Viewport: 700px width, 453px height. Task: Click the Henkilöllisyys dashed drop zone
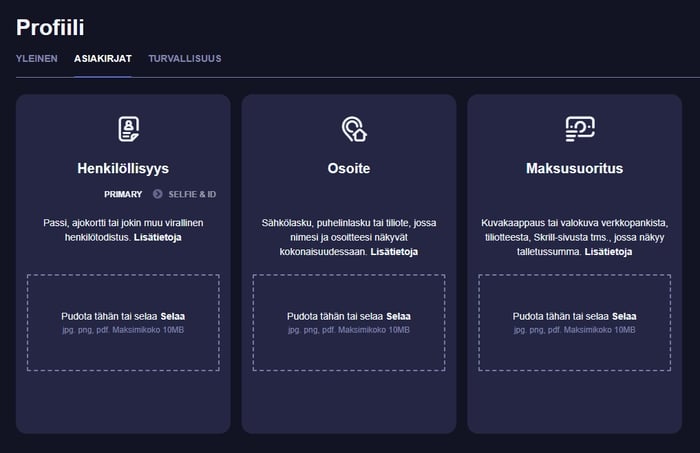pos(123,323)
